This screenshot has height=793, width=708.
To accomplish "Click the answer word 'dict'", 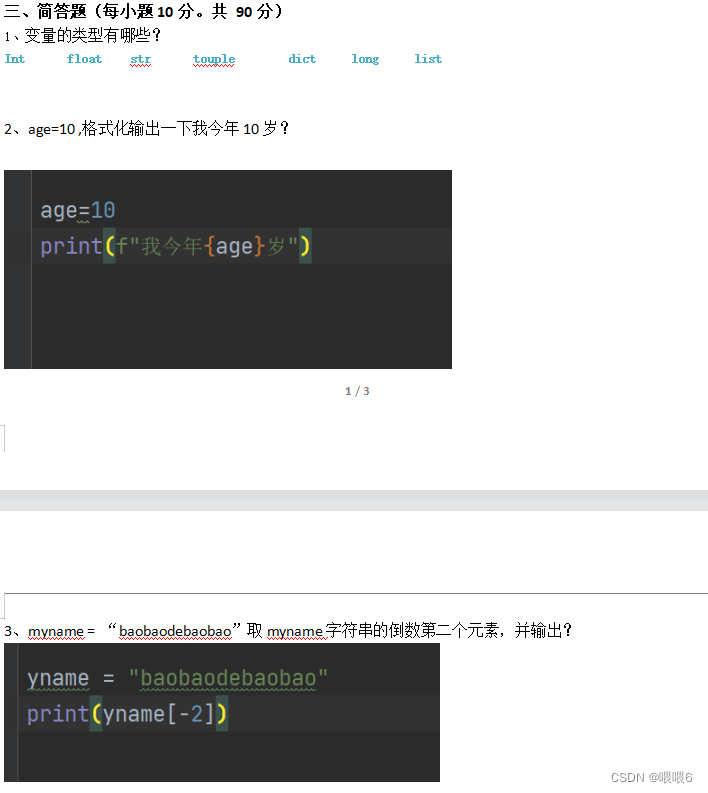I will pos(302,59).
